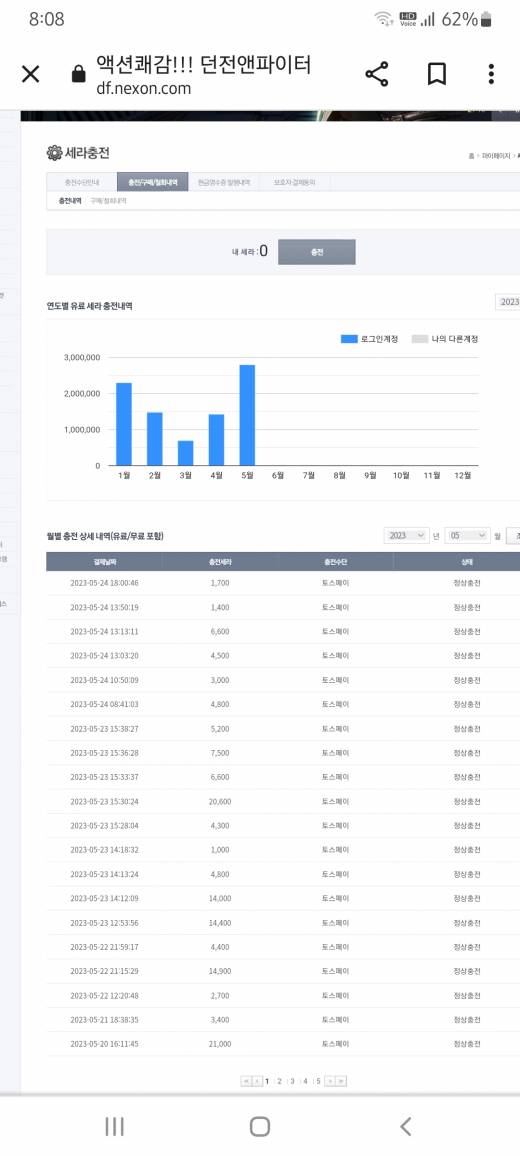Select row dated 2023-05-23 15:38:27

(x=283, y=728)
